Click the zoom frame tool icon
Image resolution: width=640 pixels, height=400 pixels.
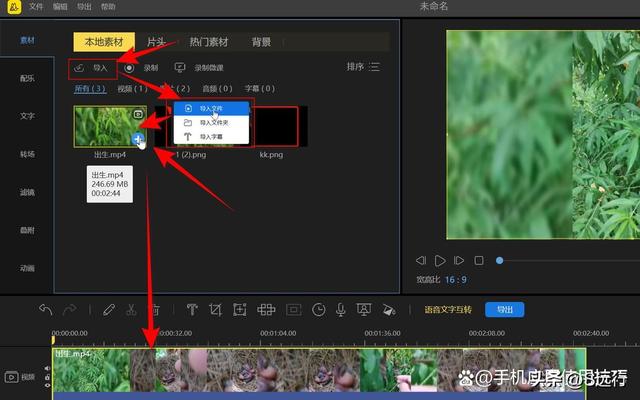pyautogui.click(x=240, y=310)
